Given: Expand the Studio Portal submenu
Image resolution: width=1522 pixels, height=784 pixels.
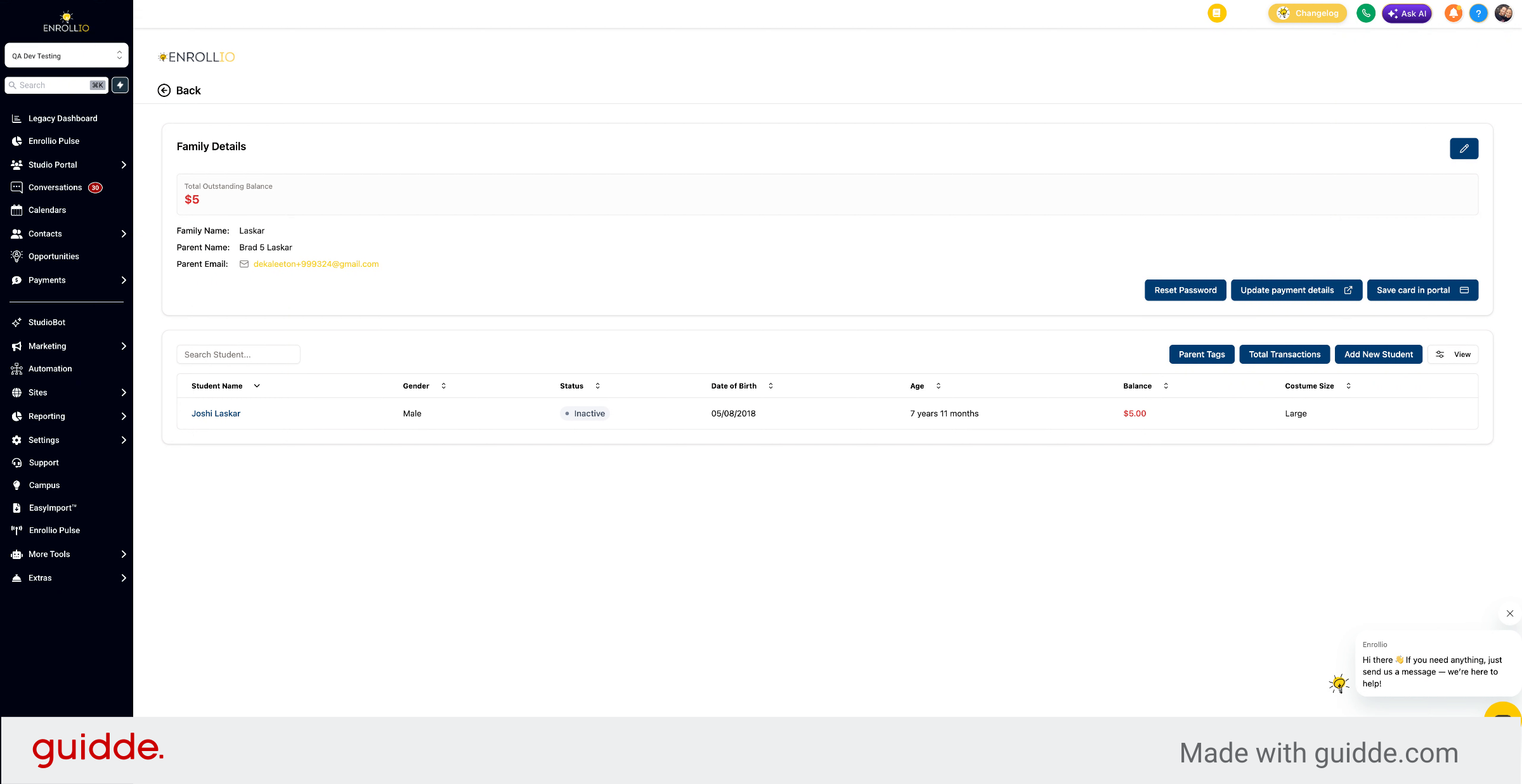Looking at the screenshot, I should (x=124, y=165).
